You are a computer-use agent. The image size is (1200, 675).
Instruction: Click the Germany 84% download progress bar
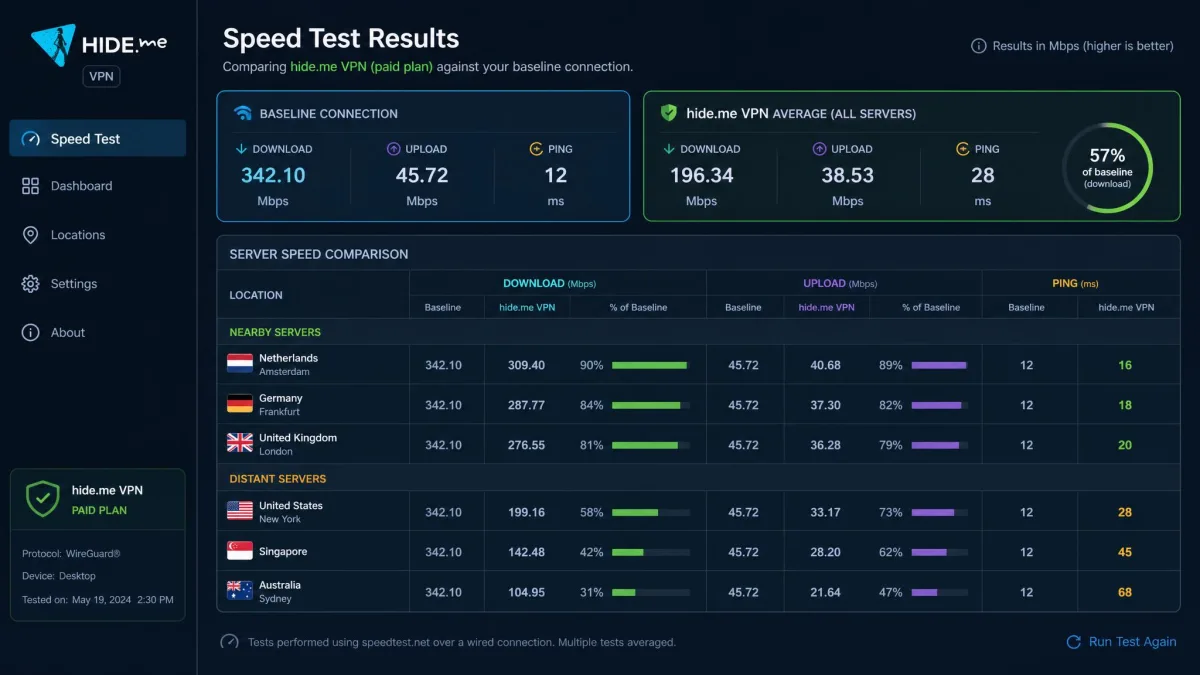651,405
